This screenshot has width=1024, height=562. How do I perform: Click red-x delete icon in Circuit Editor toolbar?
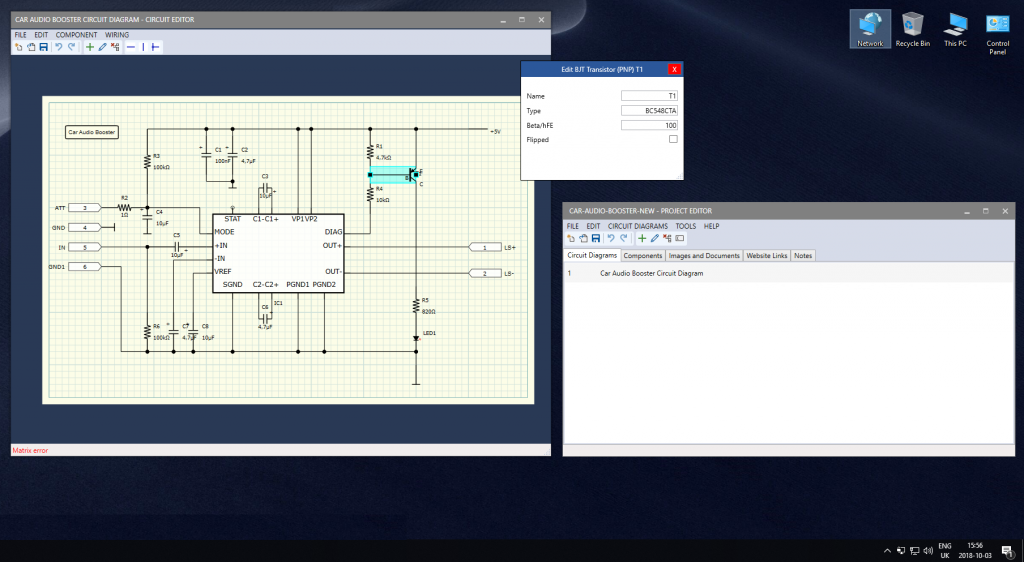click(x=115, y=47)
